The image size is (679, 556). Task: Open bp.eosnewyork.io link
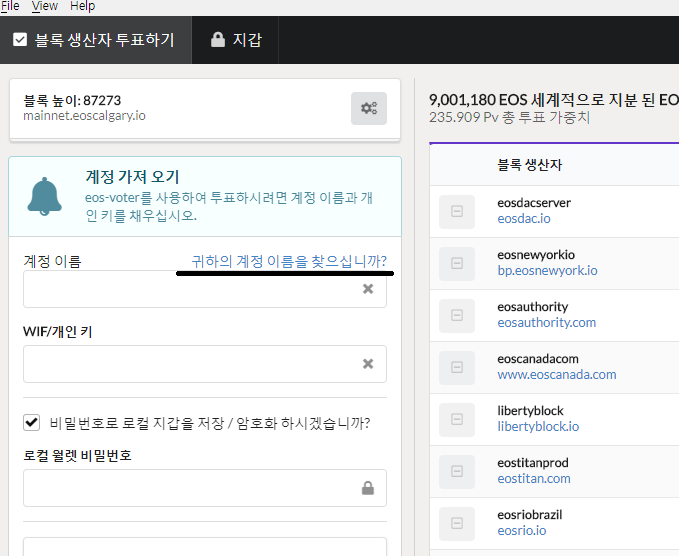click(x=547, y=271)
